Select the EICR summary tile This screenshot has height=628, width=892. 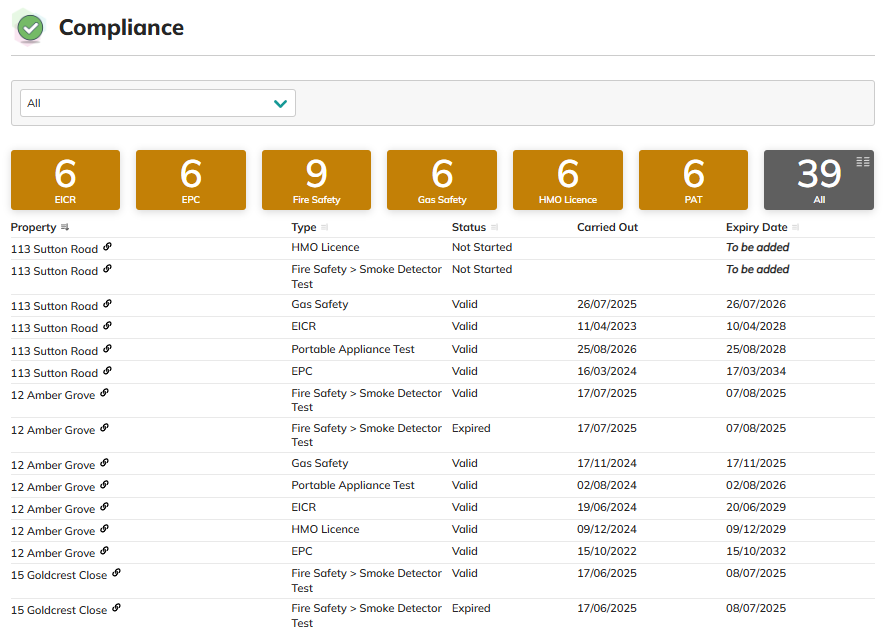[x=65, y=180]
